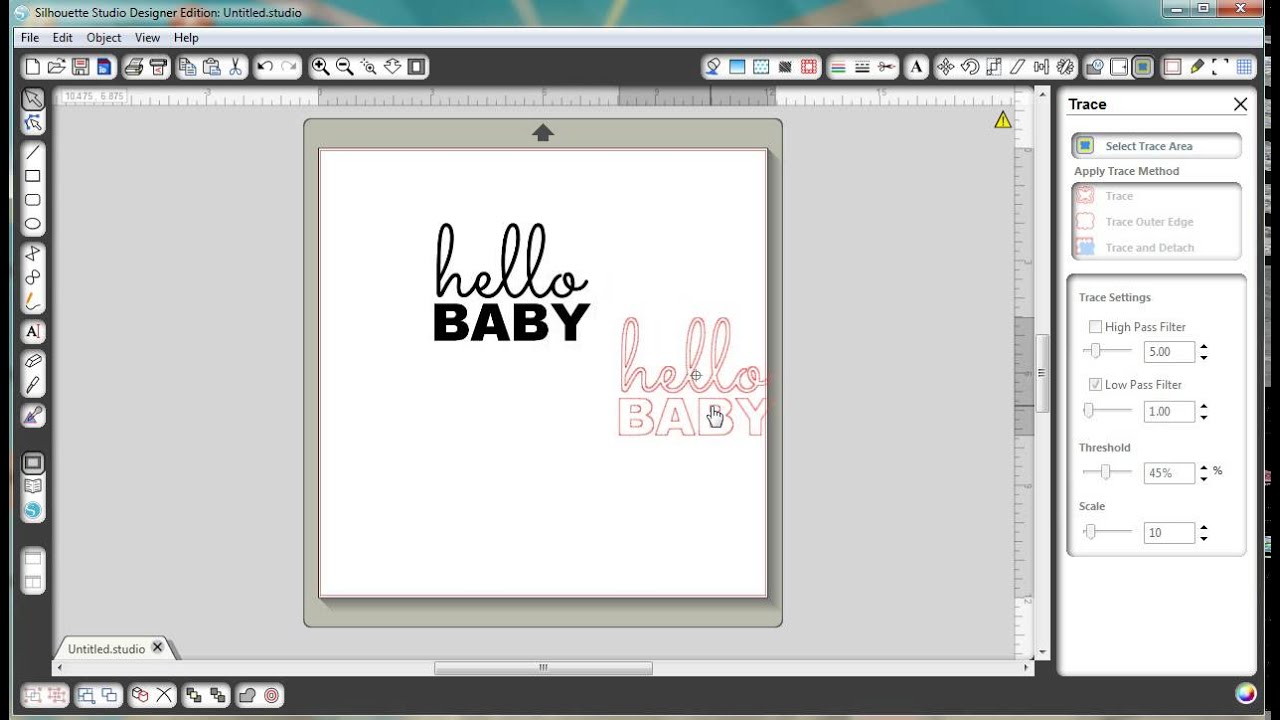Decrease the Low Pass Filter value
This screenshot has height=720, width=1280.
(1204, 417)
